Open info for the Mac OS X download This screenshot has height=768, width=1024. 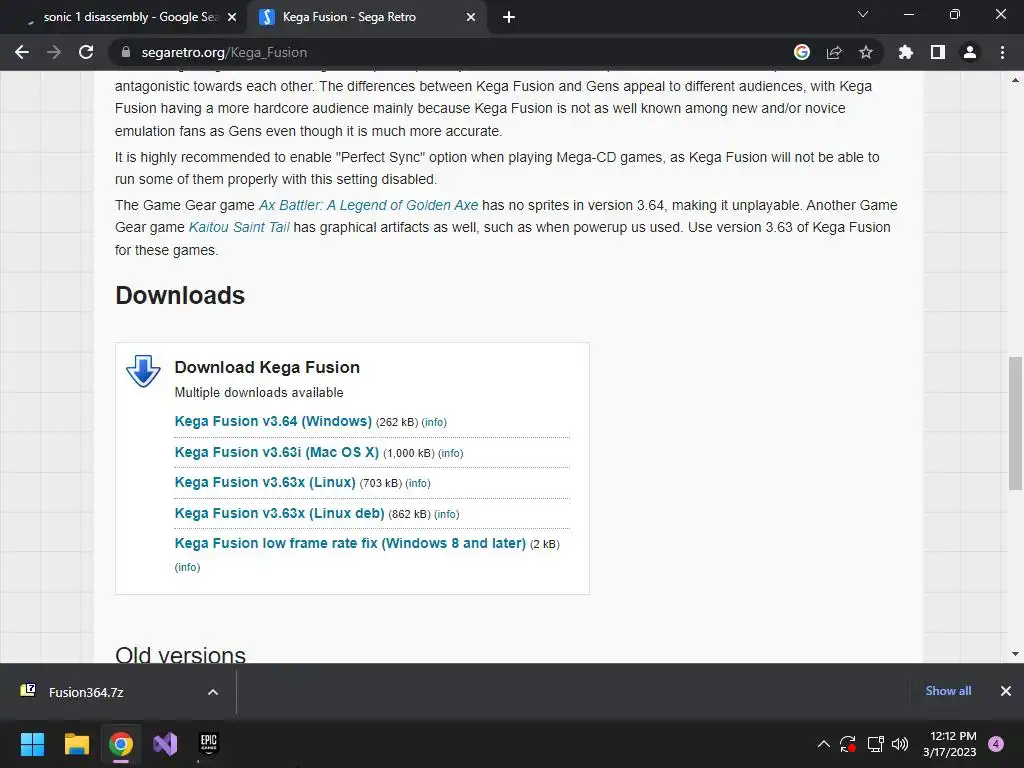pos(451,453)
